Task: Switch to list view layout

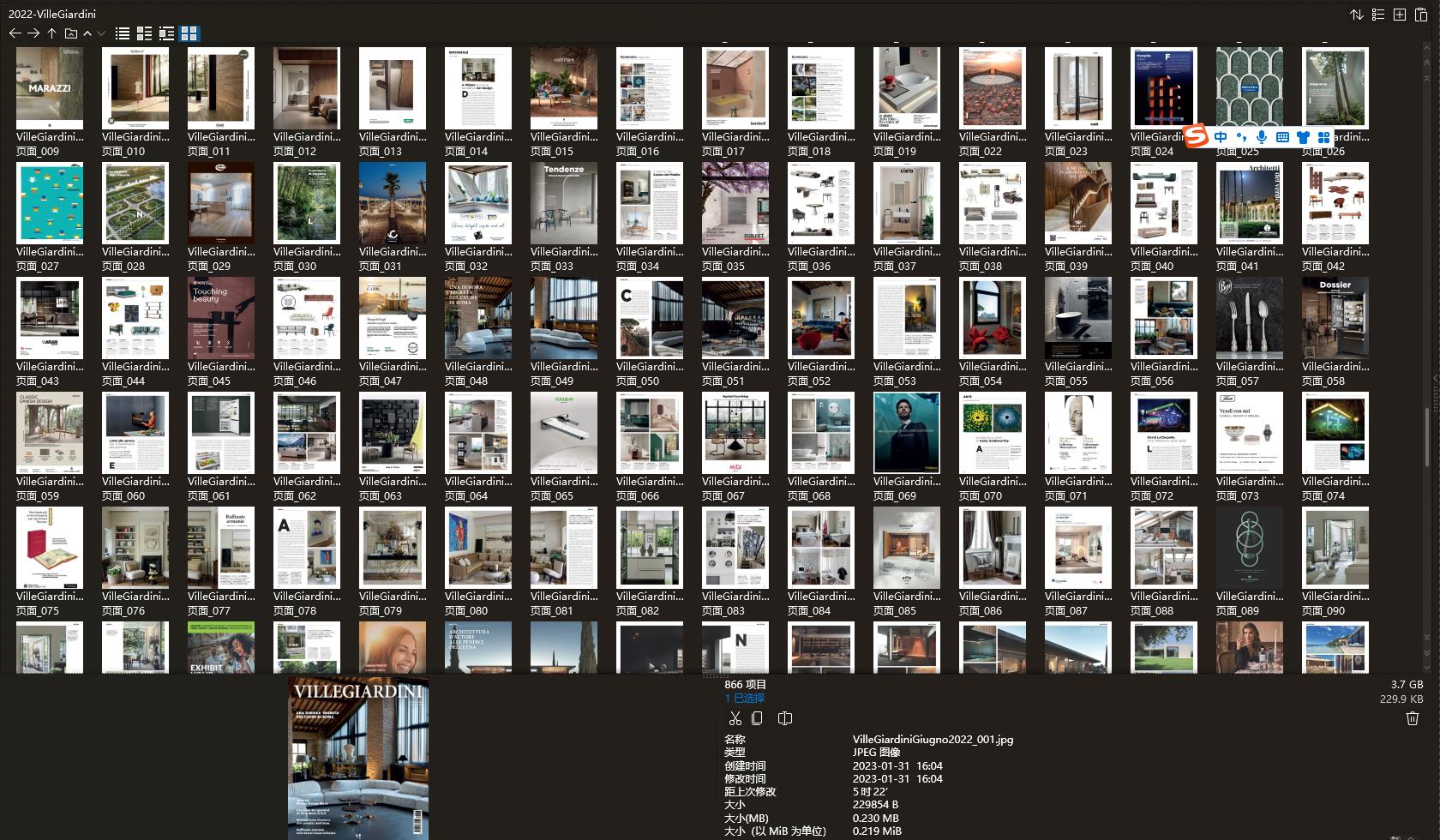Action: [x=122, y=33]
